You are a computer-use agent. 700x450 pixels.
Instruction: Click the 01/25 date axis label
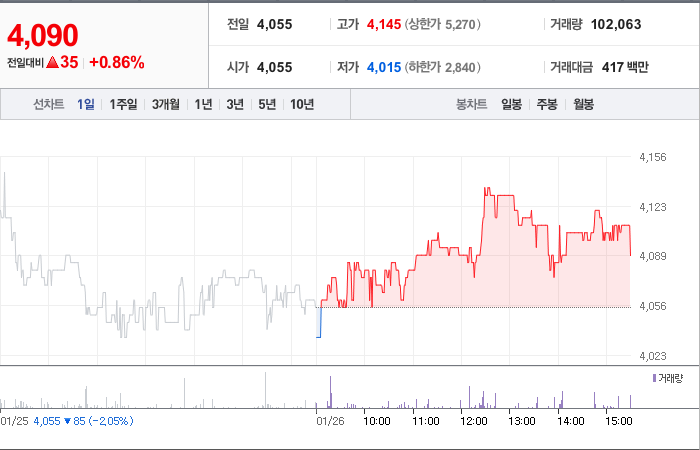point(14,421)
